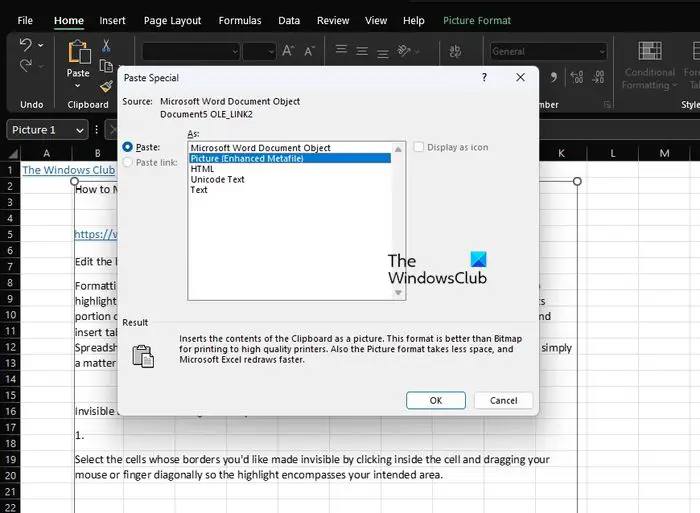Expand the Paste button dropdown arrow
This screenshot has height=513, width=700.
[x=78, y=85]
